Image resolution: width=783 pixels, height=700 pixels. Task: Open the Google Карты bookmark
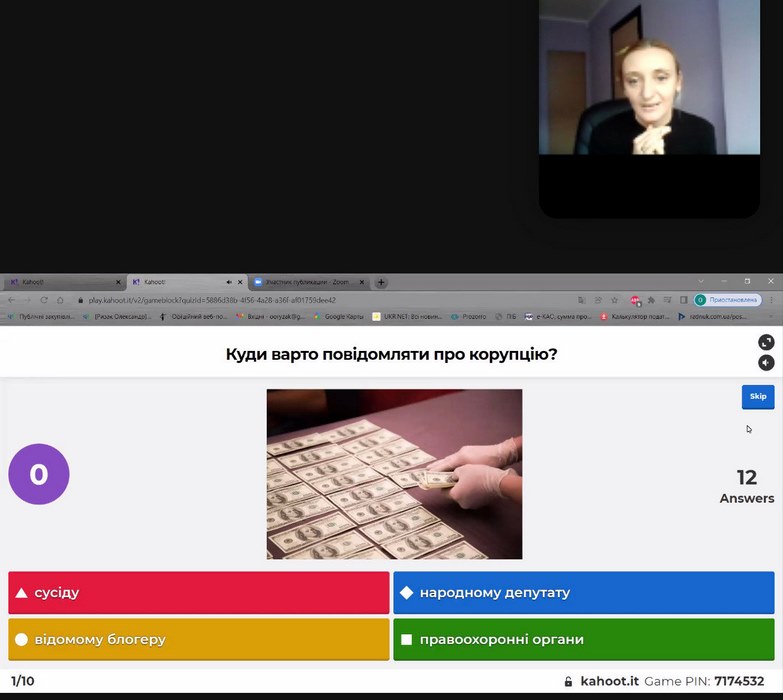click(340, 317)
